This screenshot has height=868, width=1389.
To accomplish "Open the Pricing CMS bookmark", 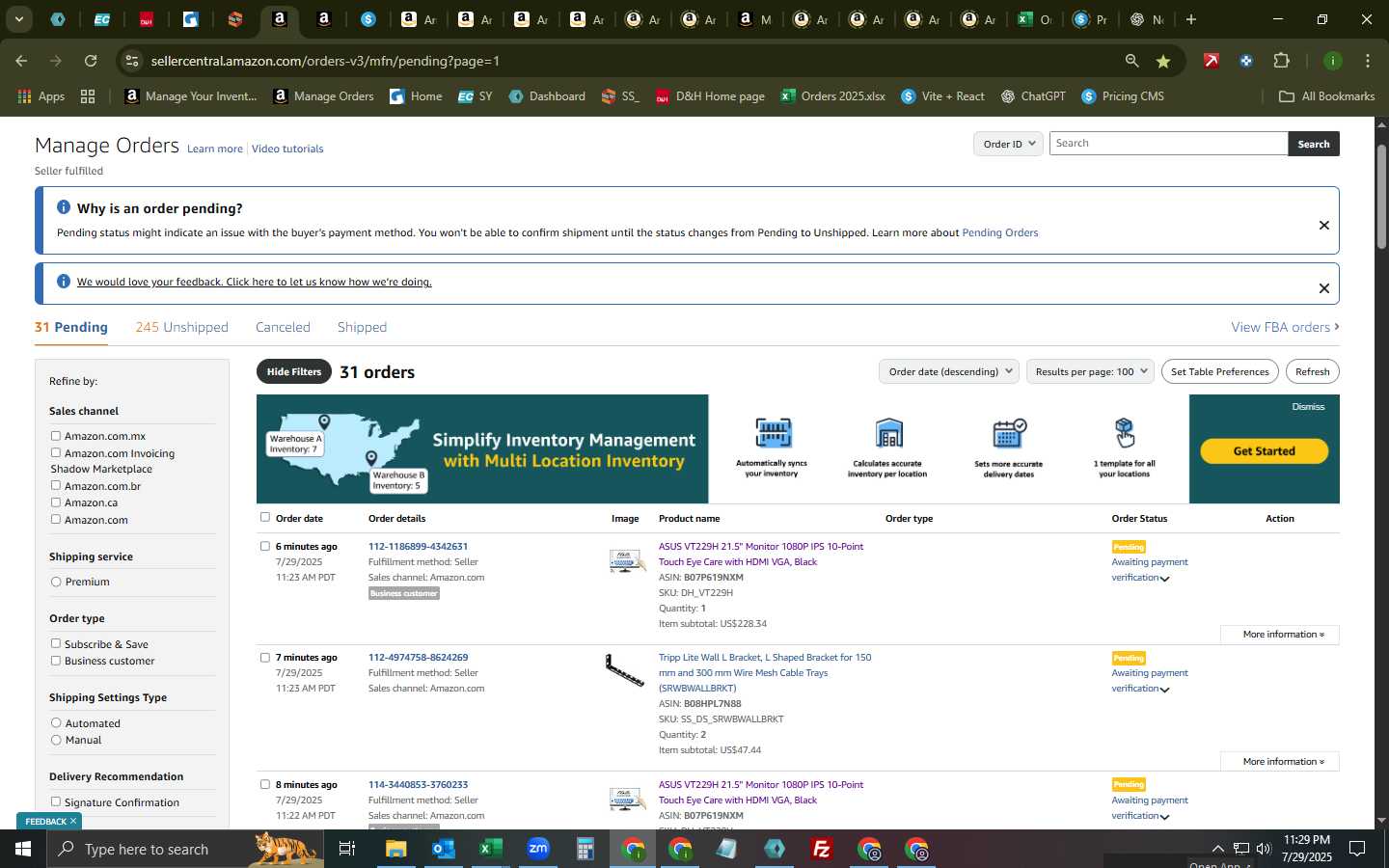I will point(1123,96).
